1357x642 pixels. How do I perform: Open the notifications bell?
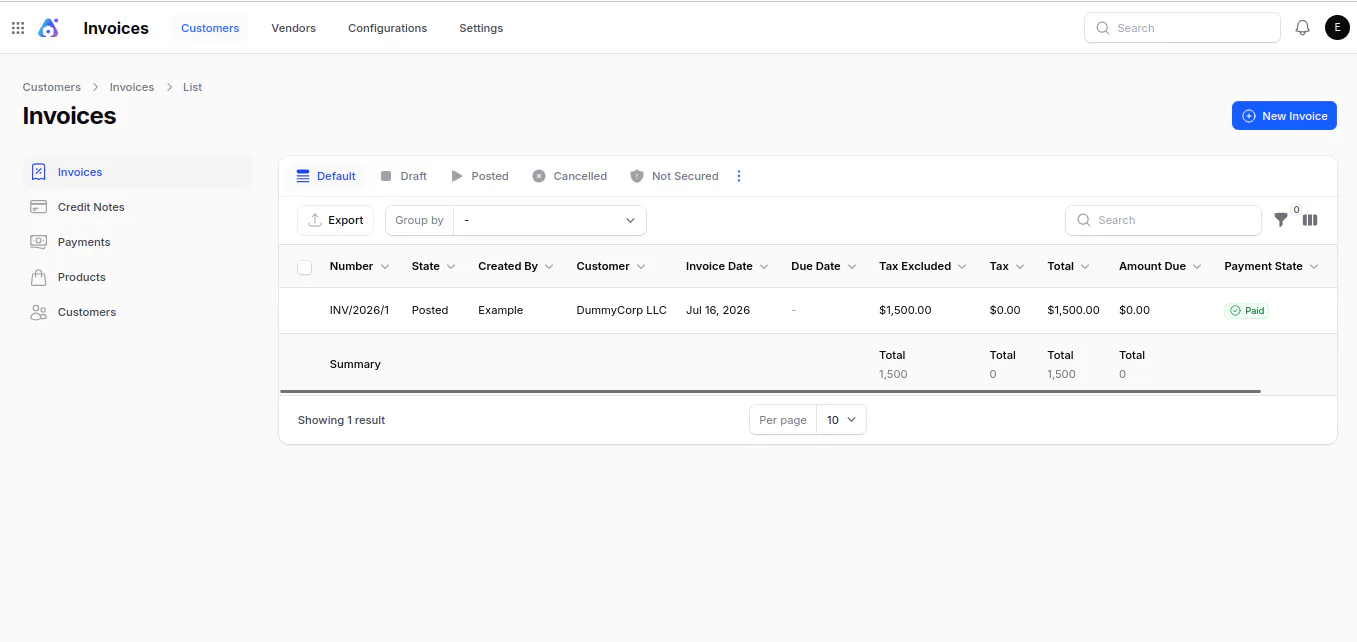click(1302, 28)
